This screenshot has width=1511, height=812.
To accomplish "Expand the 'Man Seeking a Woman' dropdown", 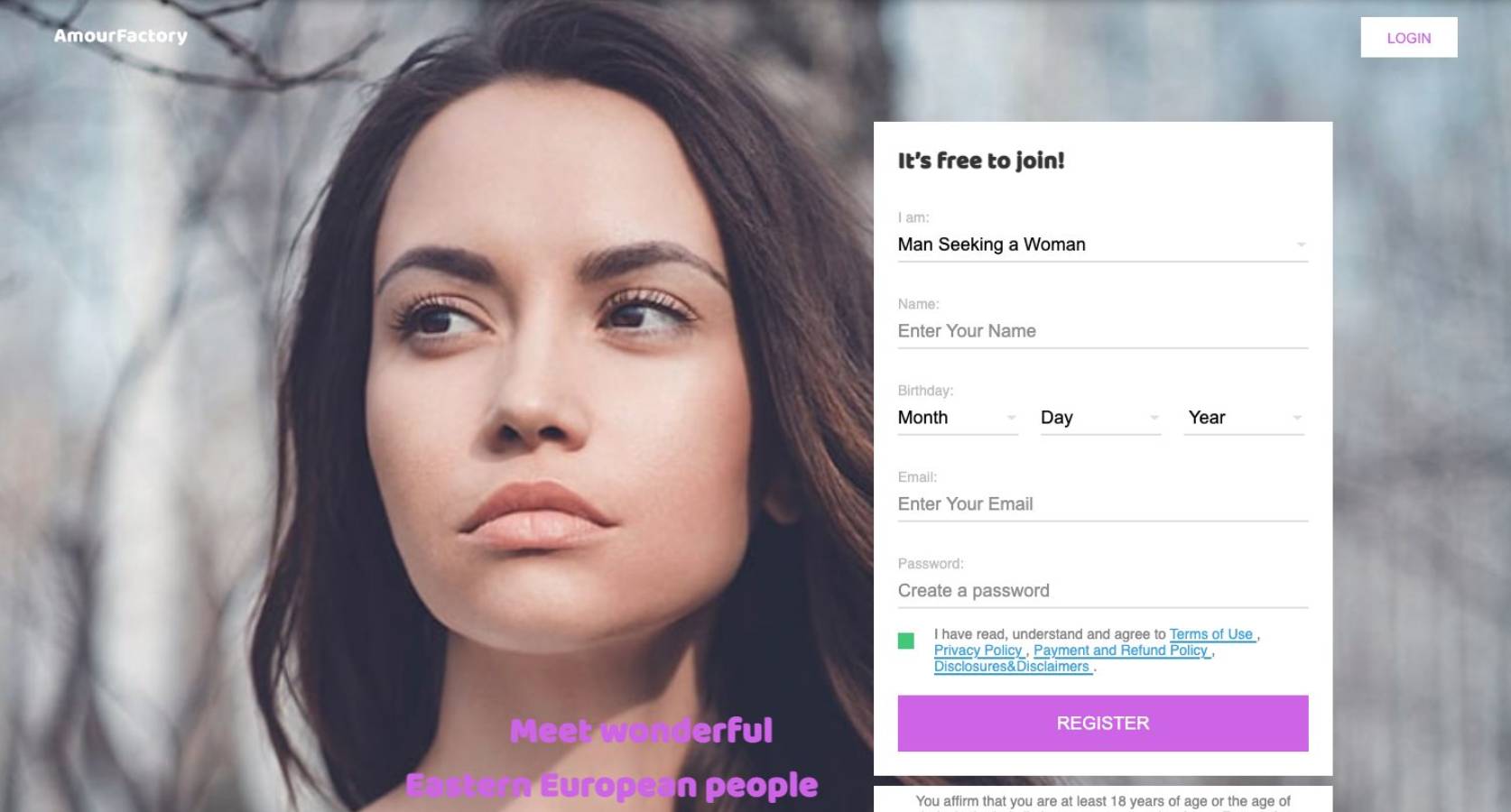I will 1102,245.
